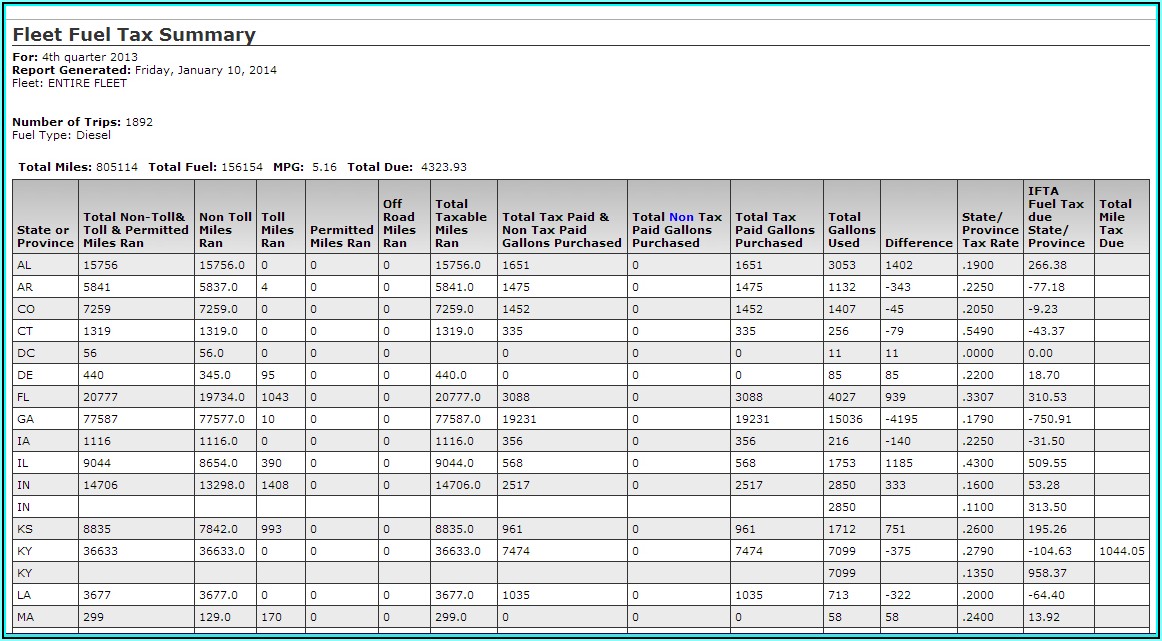Select the 'Permitted Miles Ran' column header

[x=340, y=236]
